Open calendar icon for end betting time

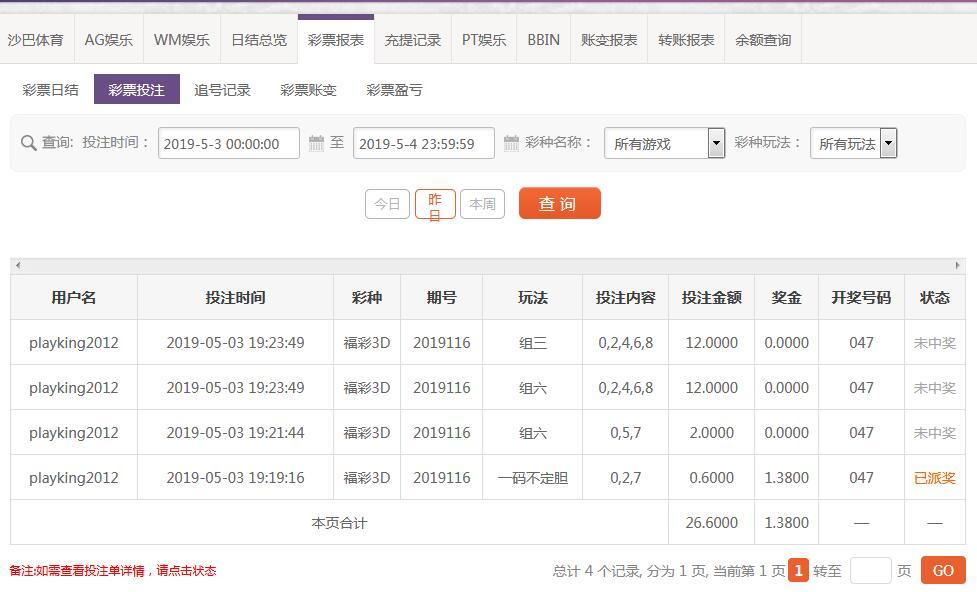(512, 143)
